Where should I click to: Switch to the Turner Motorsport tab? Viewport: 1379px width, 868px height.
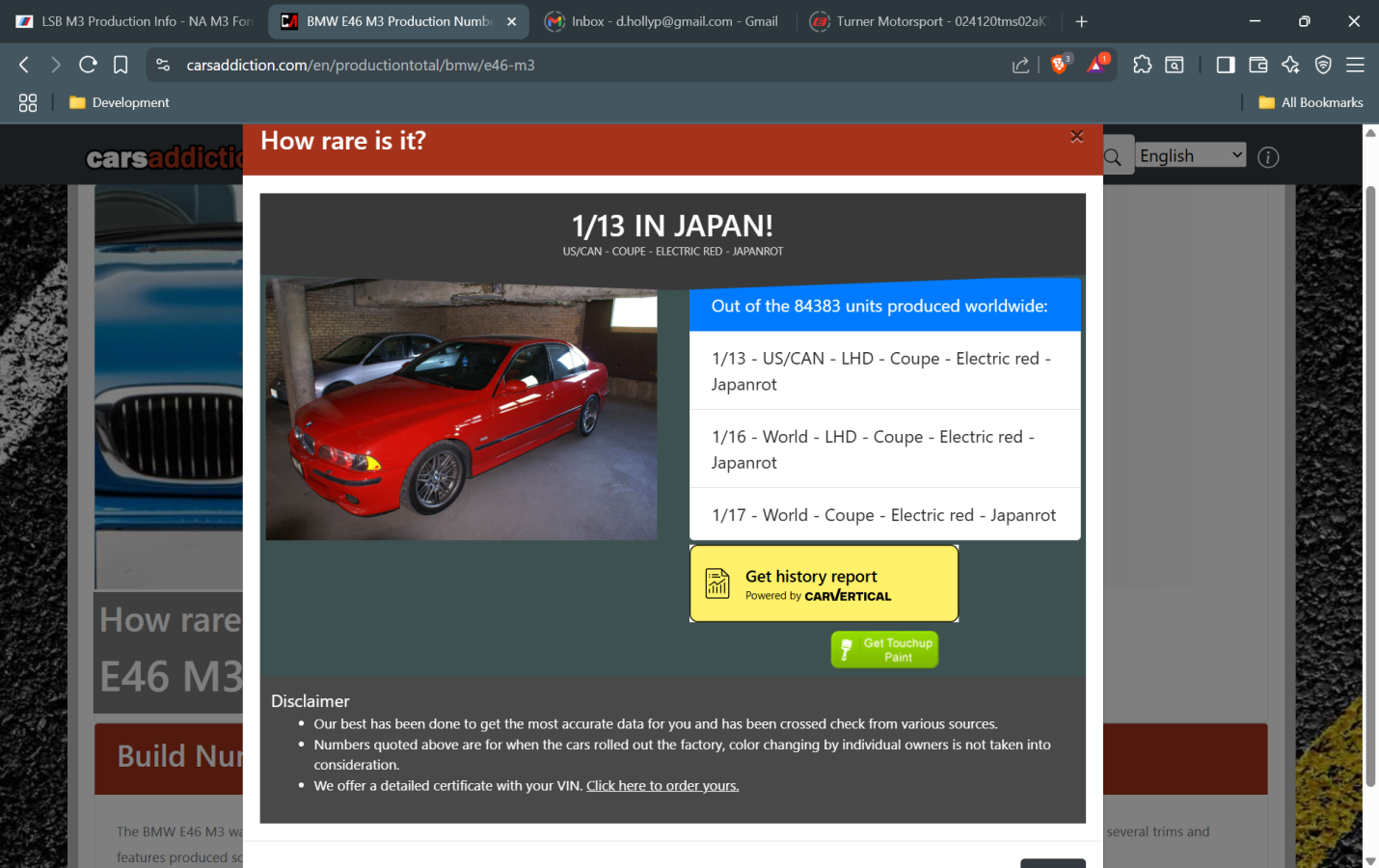[928, 21]
